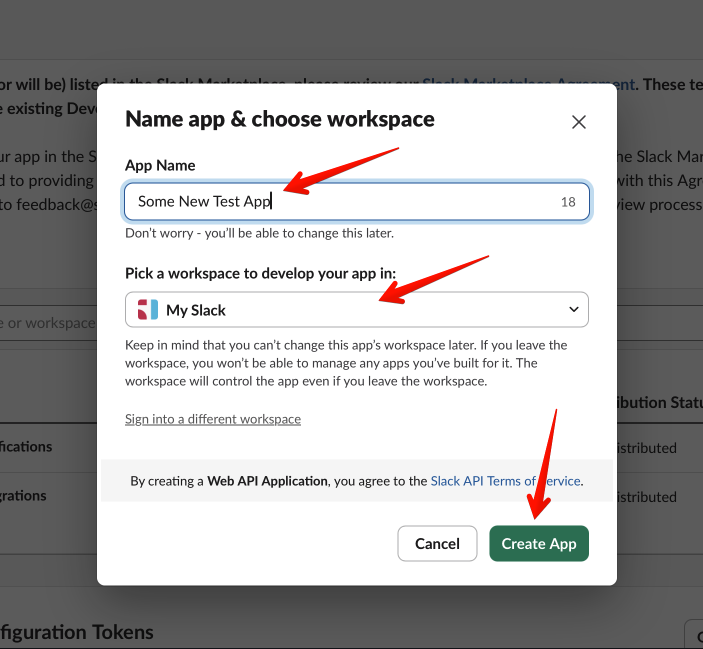703x649 pixels.
Task: Click the chevron arrow in workspace selector
Action: click(x=574, y=310)
